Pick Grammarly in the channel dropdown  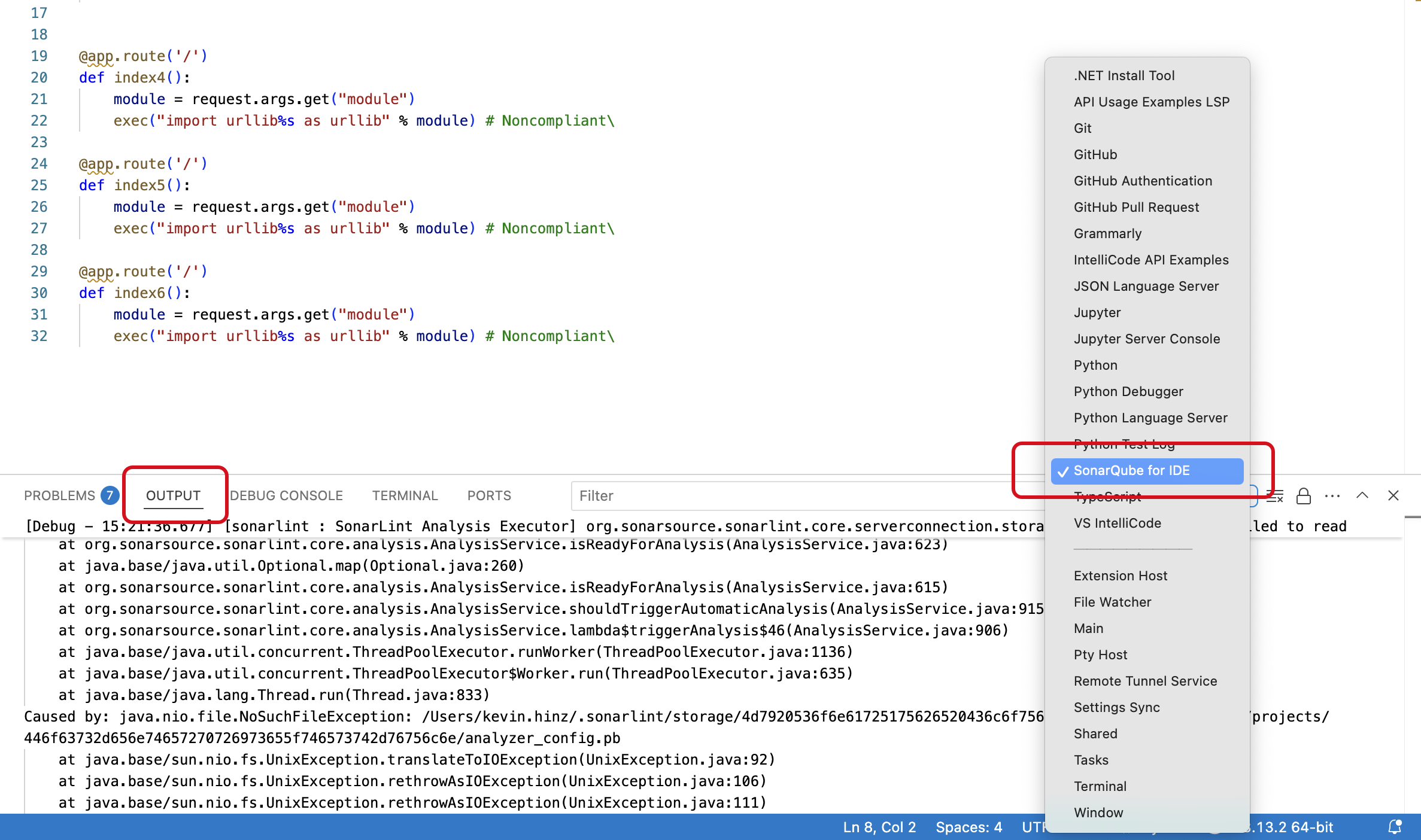1147,233
